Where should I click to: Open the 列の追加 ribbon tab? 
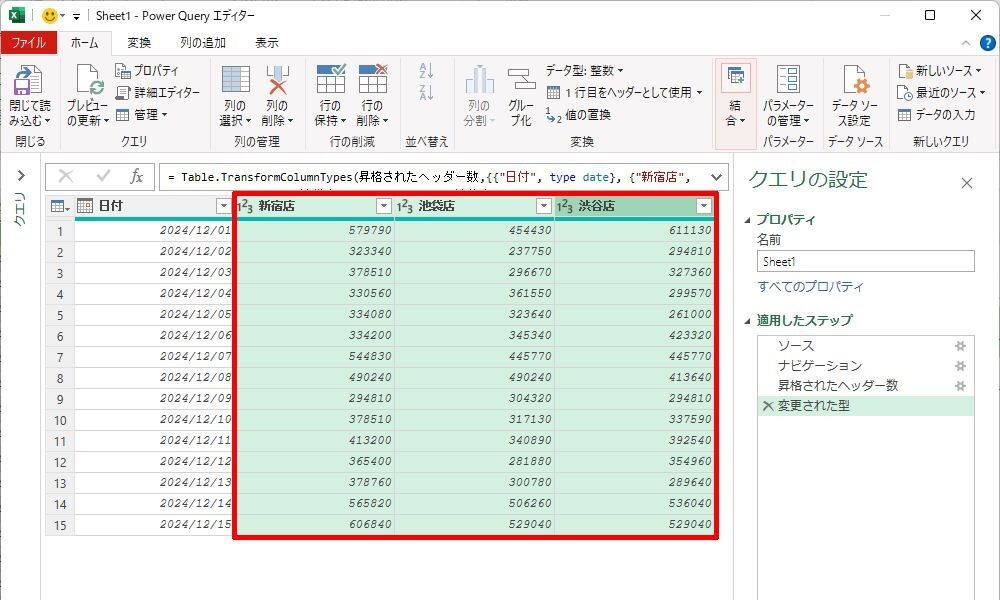(203, 43)
